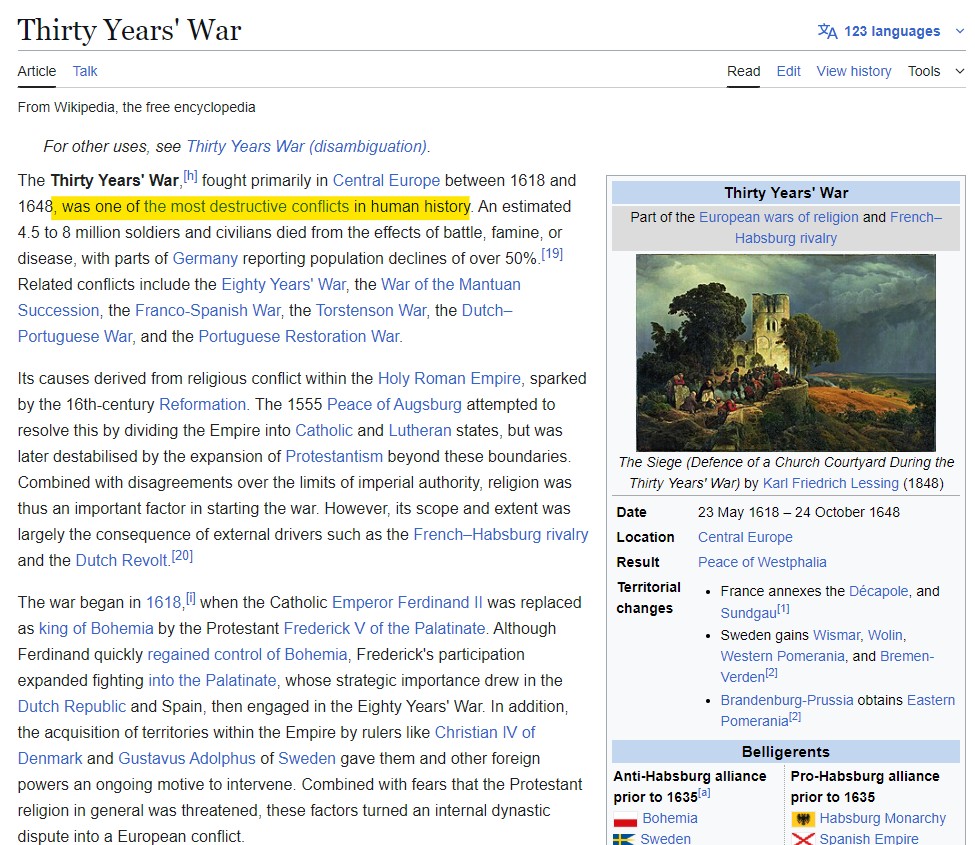Screen dimensions: 975x845
Task: Open the Wismar link
Action: pos(836,635)
